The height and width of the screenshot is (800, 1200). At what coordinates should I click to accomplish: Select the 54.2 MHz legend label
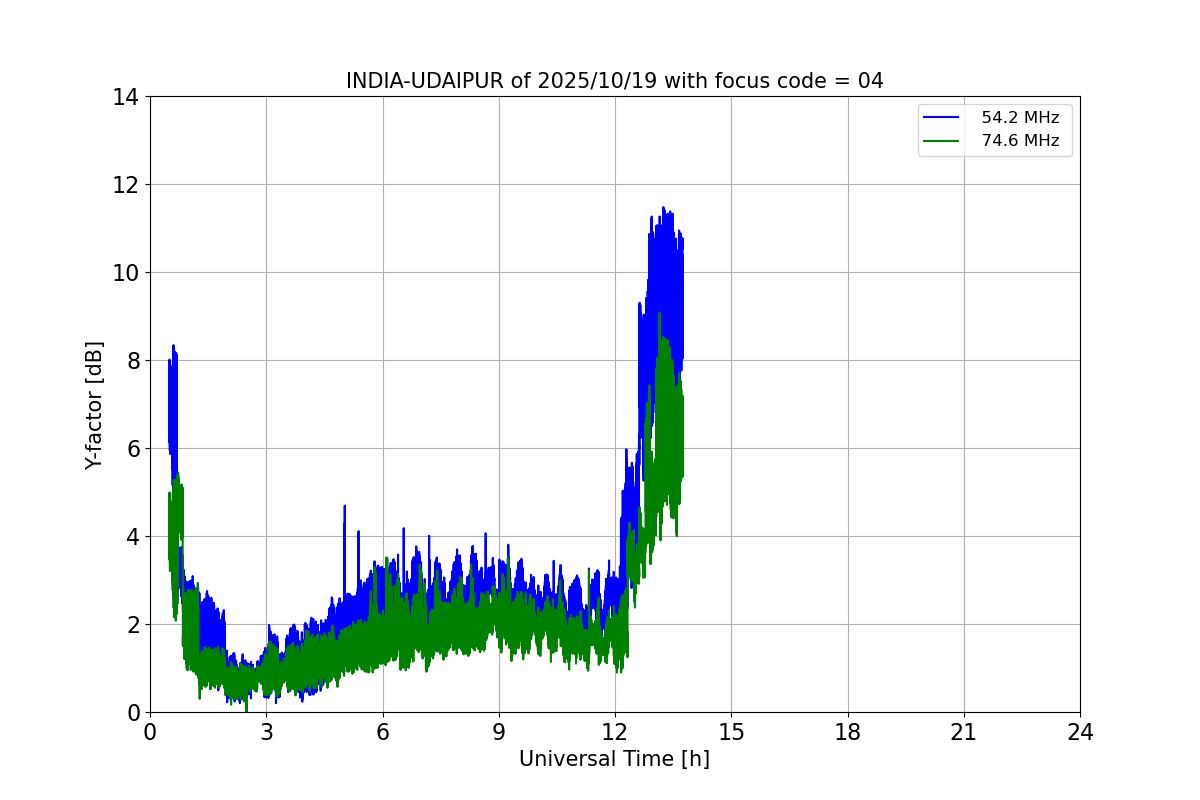pos(1020,118)
